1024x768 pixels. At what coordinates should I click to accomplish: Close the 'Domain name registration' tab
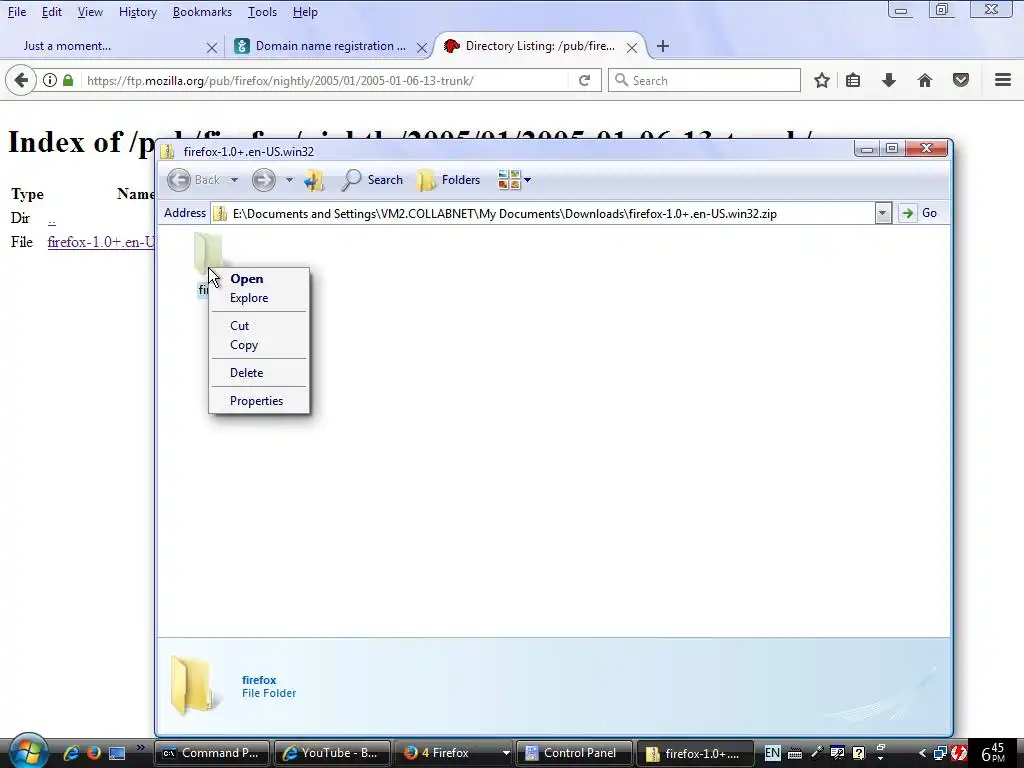tap(422, 47)
